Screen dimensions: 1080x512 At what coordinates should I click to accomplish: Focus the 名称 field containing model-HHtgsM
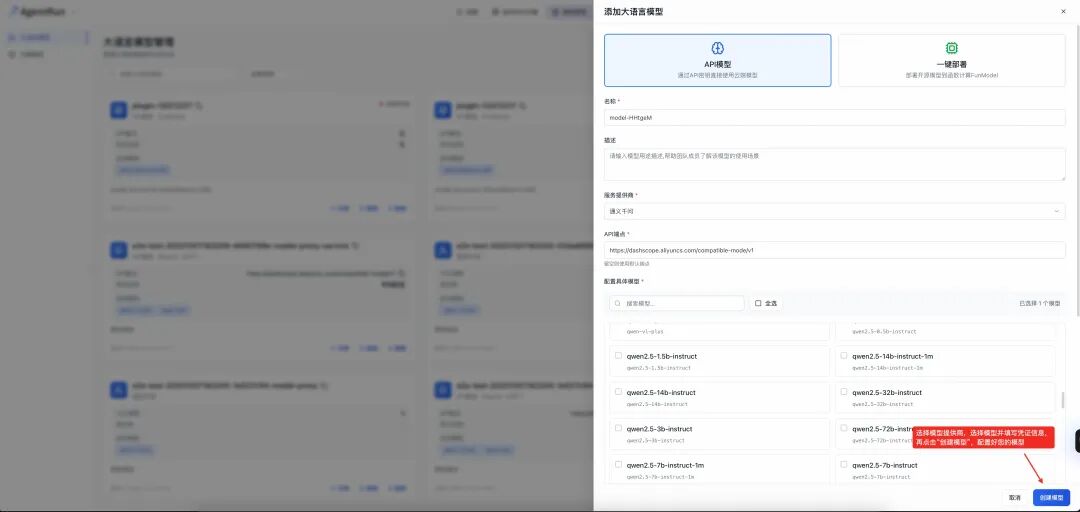point(835,118)
